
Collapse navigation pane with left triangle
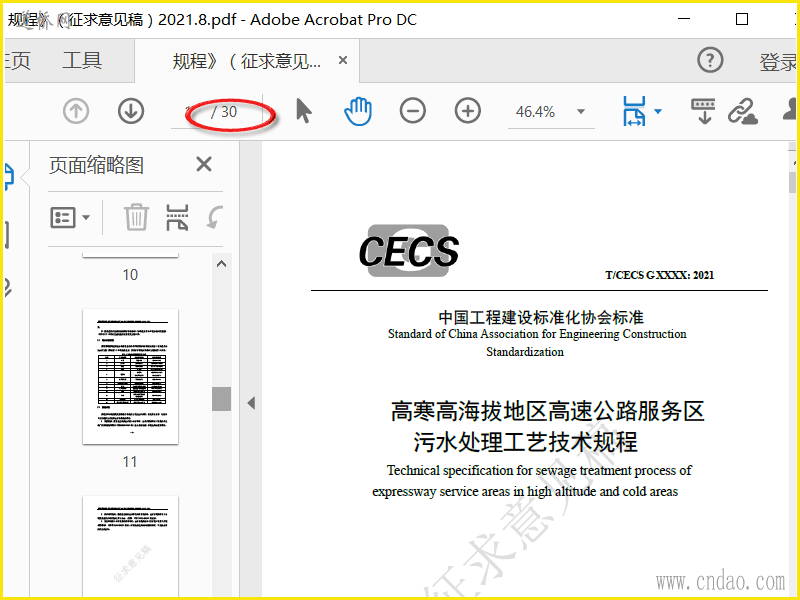[251, 403]
